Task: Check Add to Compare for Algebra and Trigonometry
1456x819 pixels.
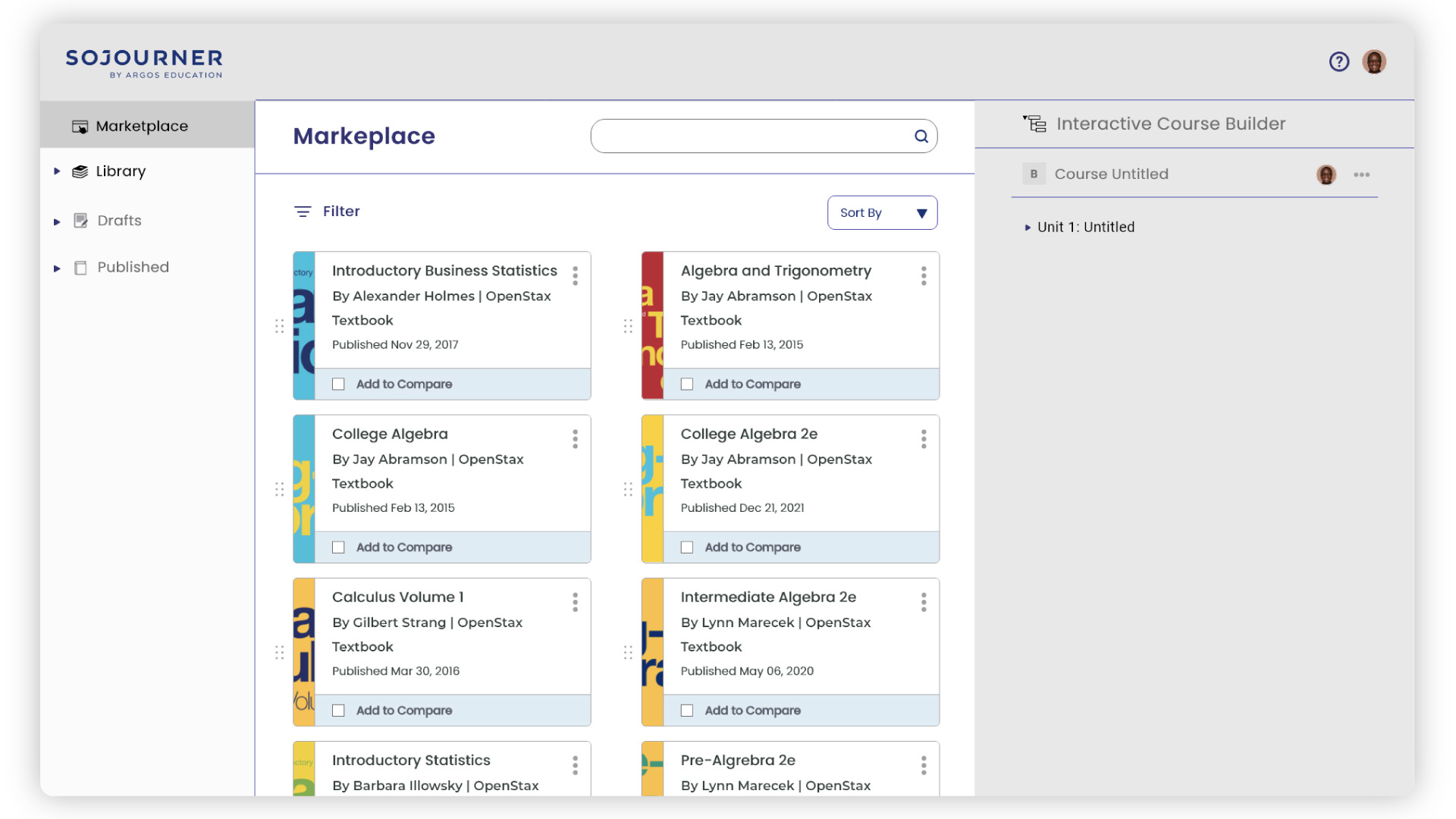Action: point(687,384)
